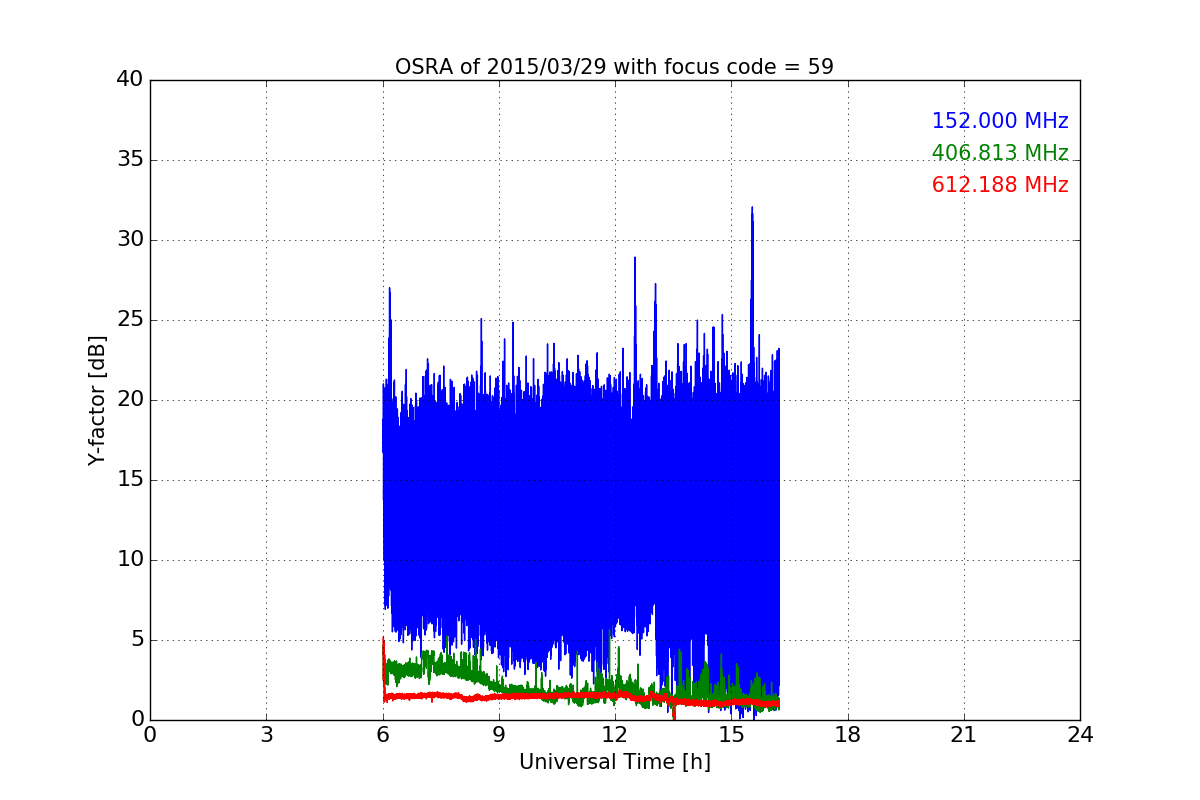Click the y-axis tick label '5'
Screen dimensions: 1200x800
pos(137,640)
